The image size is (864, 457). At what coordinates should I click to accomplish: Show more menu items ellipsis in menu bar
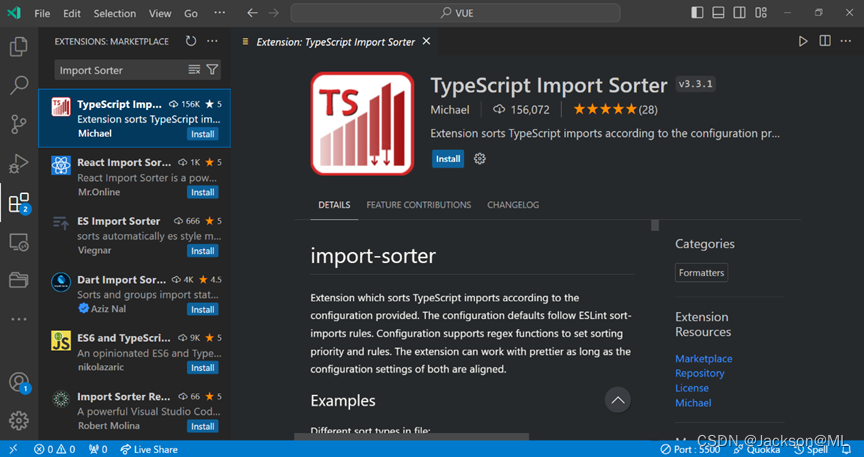pos(219,13)
